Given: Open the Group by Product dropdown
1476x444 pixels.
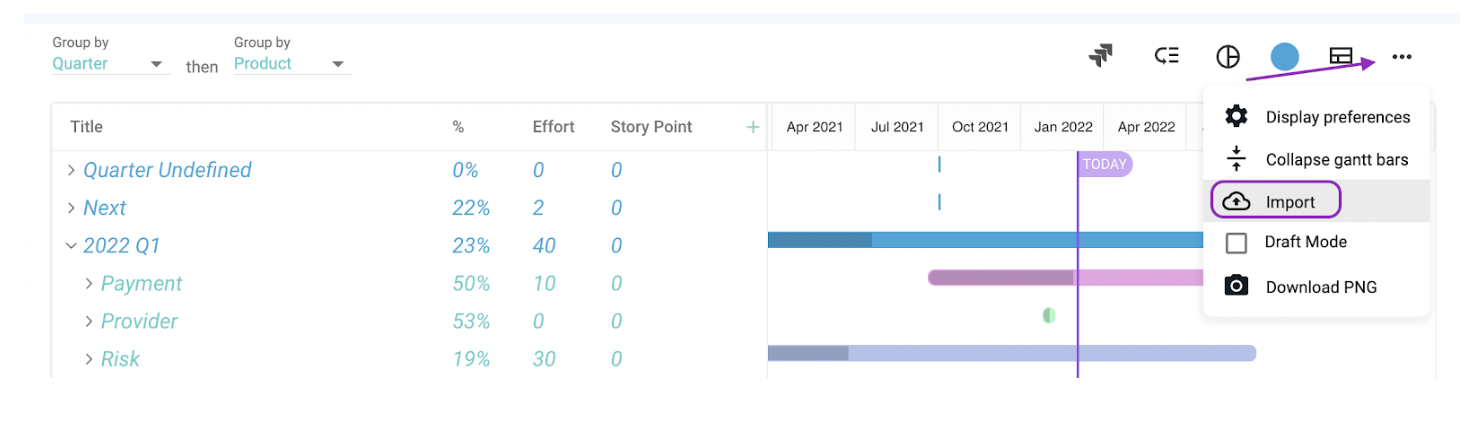Looking at the screenshot, I should click(x=290, y=64).
